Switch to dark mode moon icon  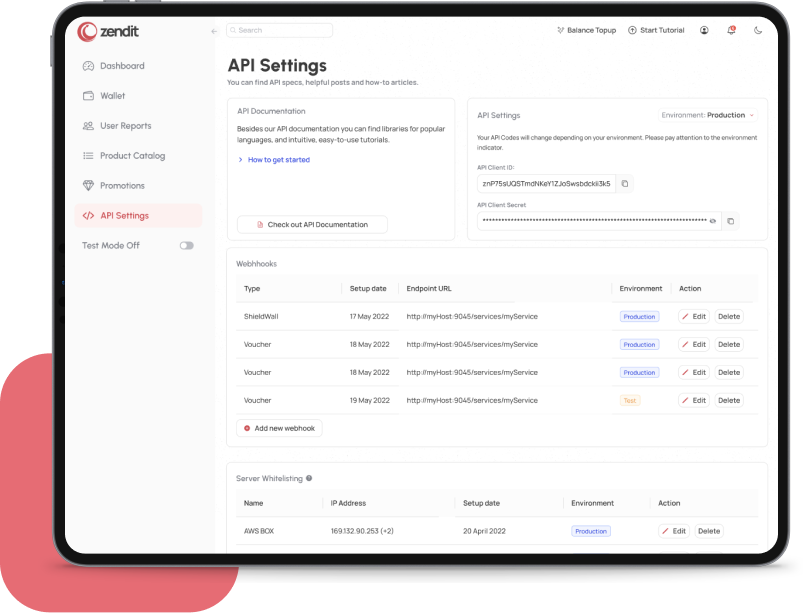(758, 30)
